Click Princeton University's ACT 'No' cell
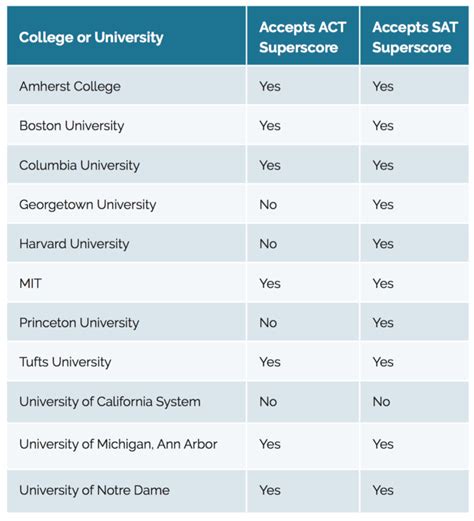Screen dimensions: 474x521 tap(303, 322)
